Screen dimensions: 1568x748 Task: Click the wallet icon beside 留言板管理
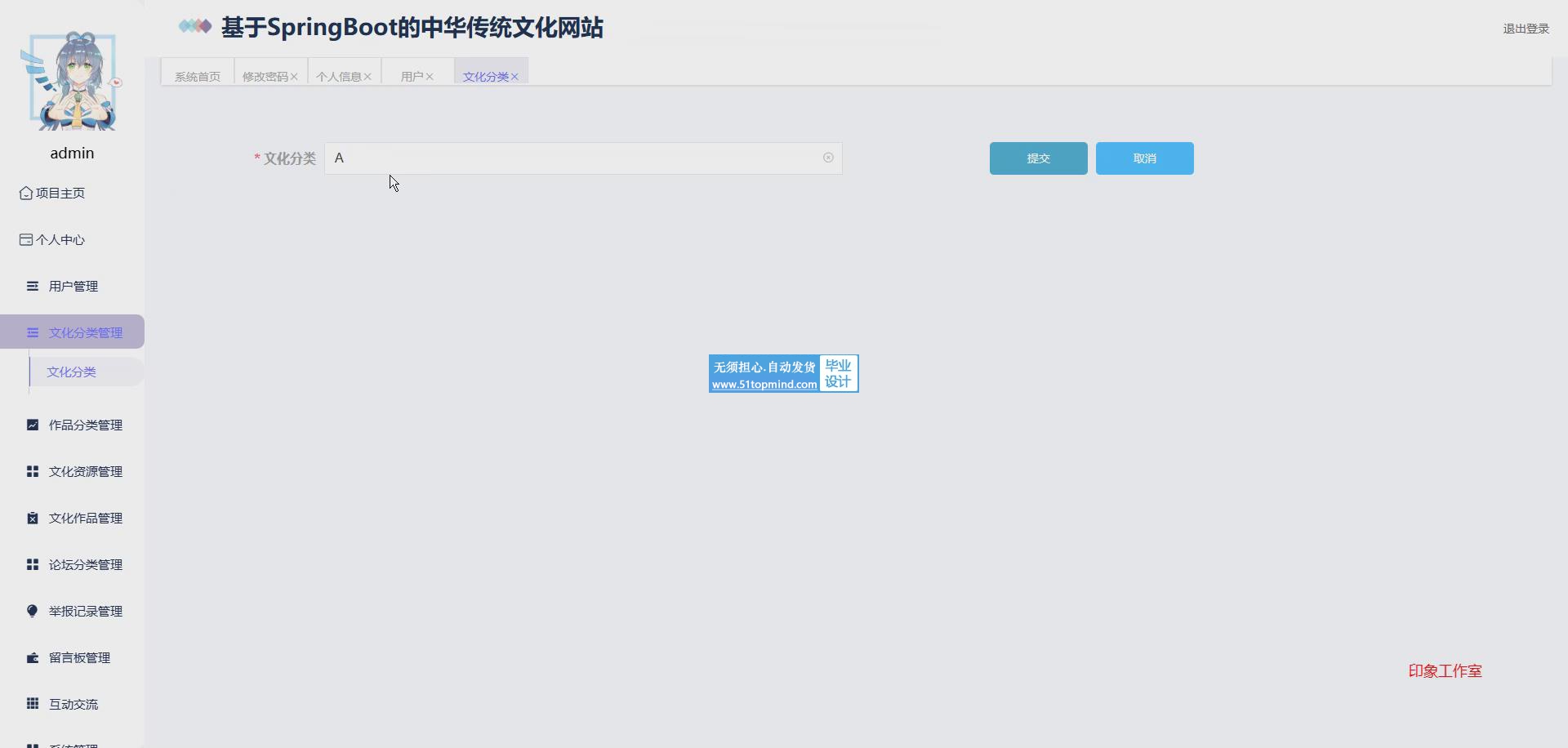[x=33, y=658]
